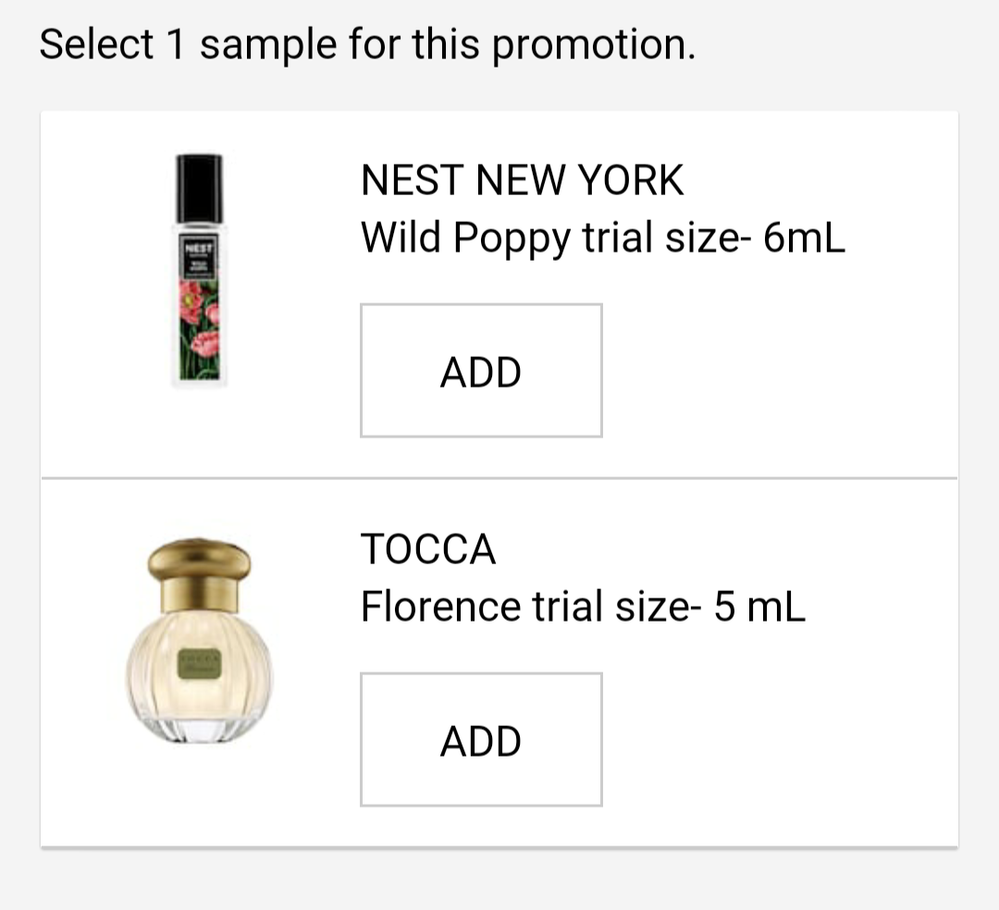Click the '6mL' size text
Image resolution: width=999 pixels, height=910 pixels.
pyautogui.click(x=803, y=238)
